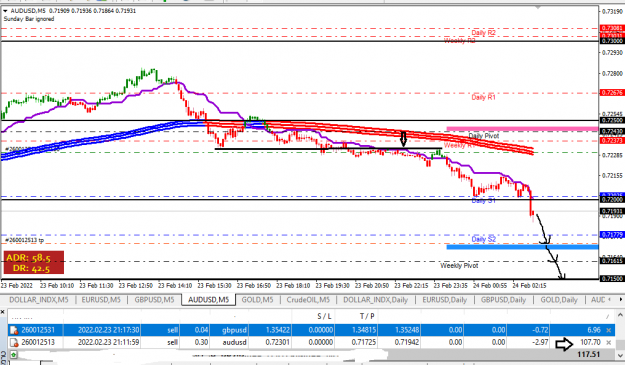
Task: Click total profit 117.51
Action: 589,354
